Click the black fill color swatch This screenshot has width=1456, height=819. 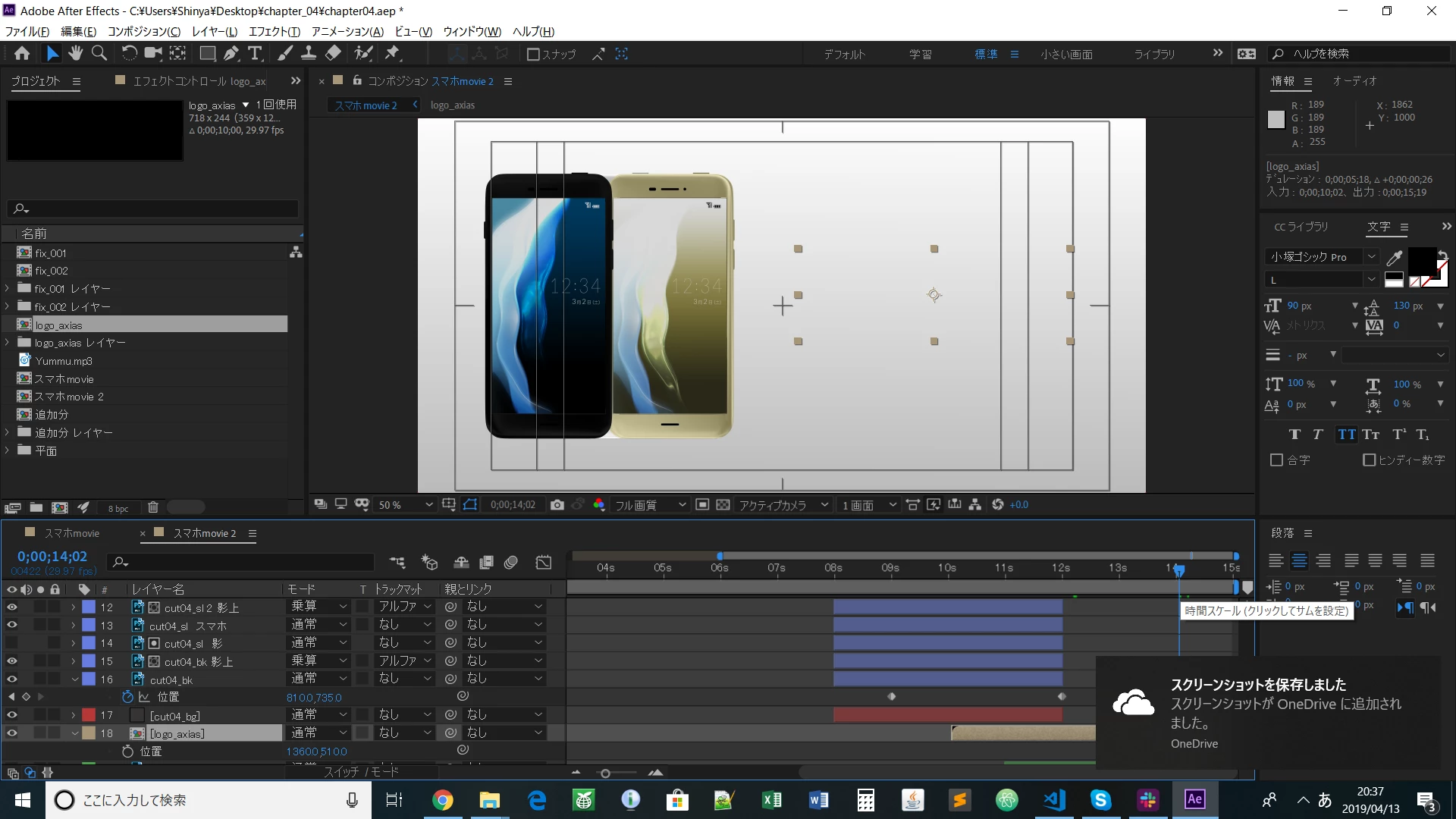pos(1421,260)
